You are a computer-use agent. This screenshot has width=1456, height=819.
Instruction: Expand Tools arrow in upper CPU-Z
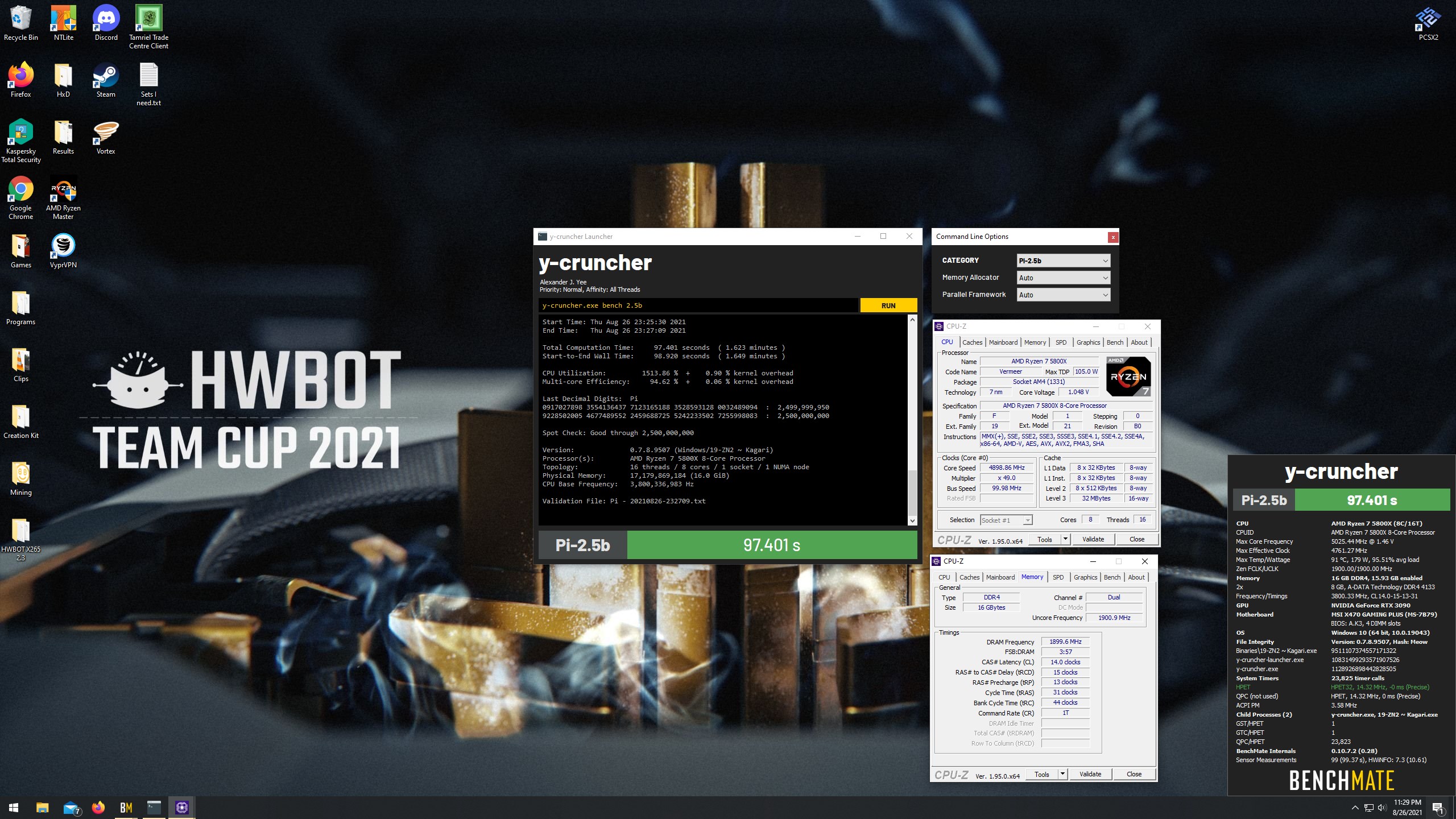[1065, 539]
